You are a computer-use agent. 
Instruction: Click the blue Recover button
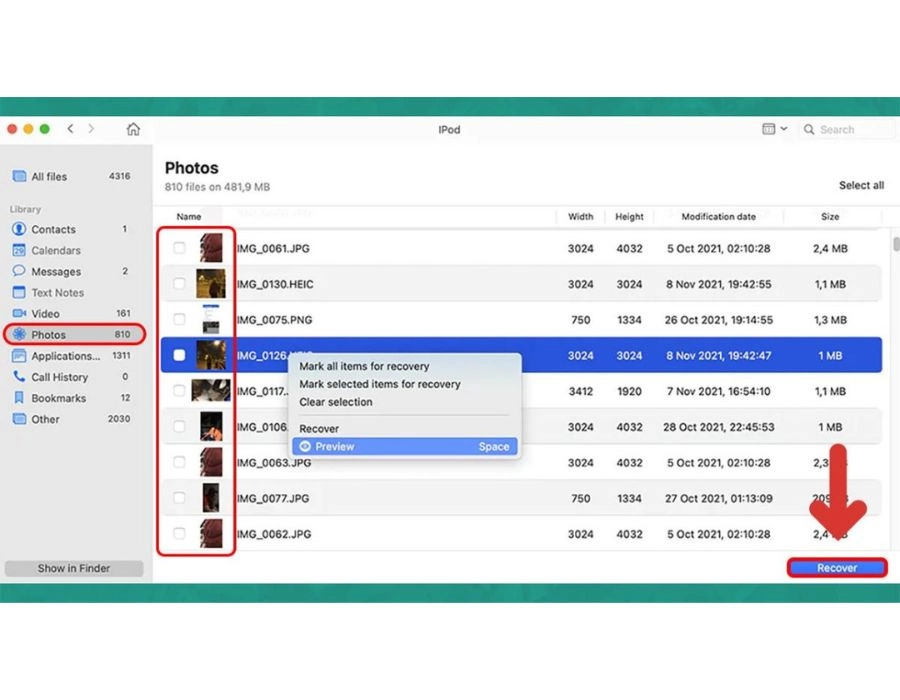click(837, 567)
